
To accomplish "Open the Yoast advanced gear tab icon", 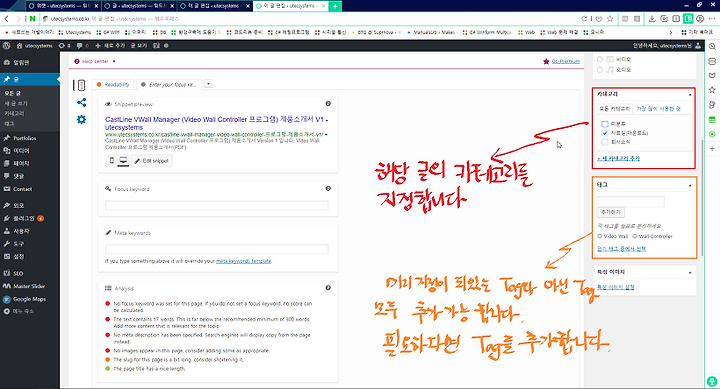I will click(81, 120).
